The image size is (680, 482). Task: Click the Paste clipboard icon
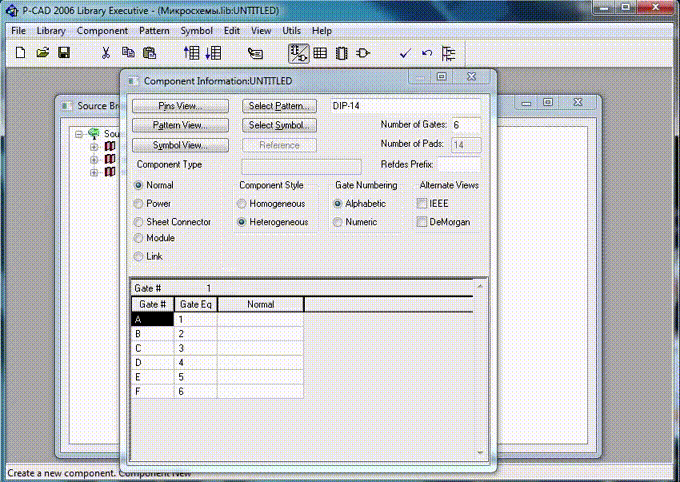pyautogui.click(x=149, y=53)
